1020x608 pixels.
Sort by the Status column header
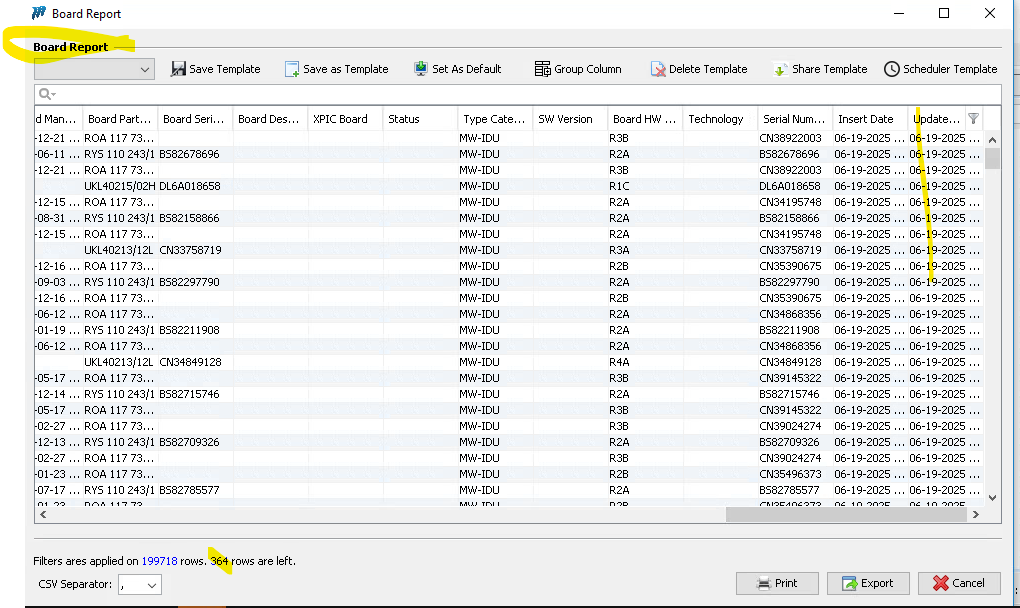click(x=420, y=119)
